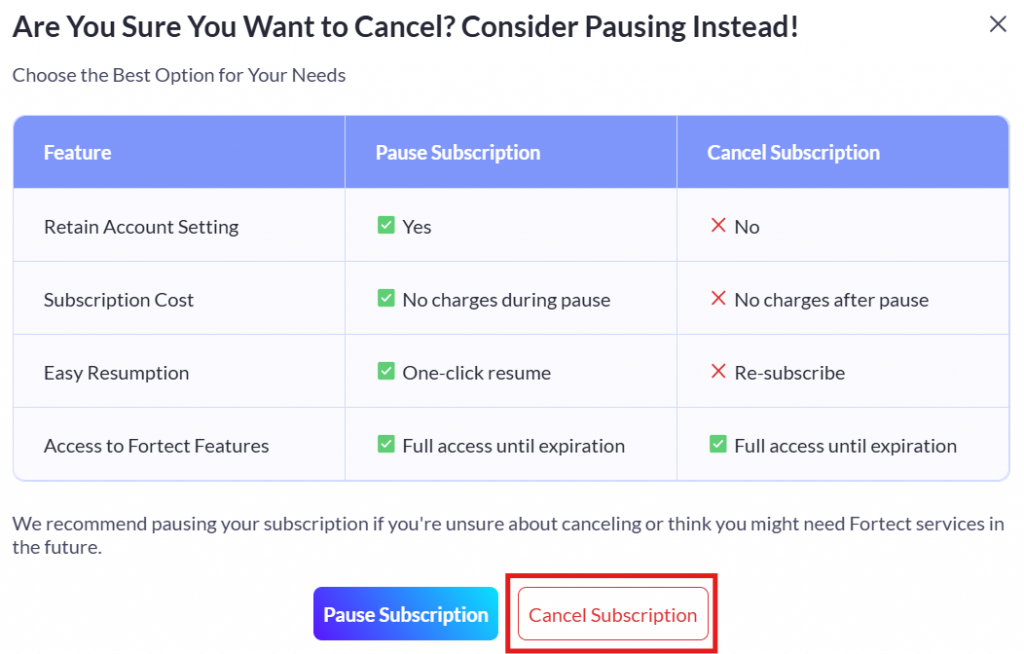Click the Access to Fortect Features label
This screenshot has height=654, width=1024.
click(x=156, y=446)
